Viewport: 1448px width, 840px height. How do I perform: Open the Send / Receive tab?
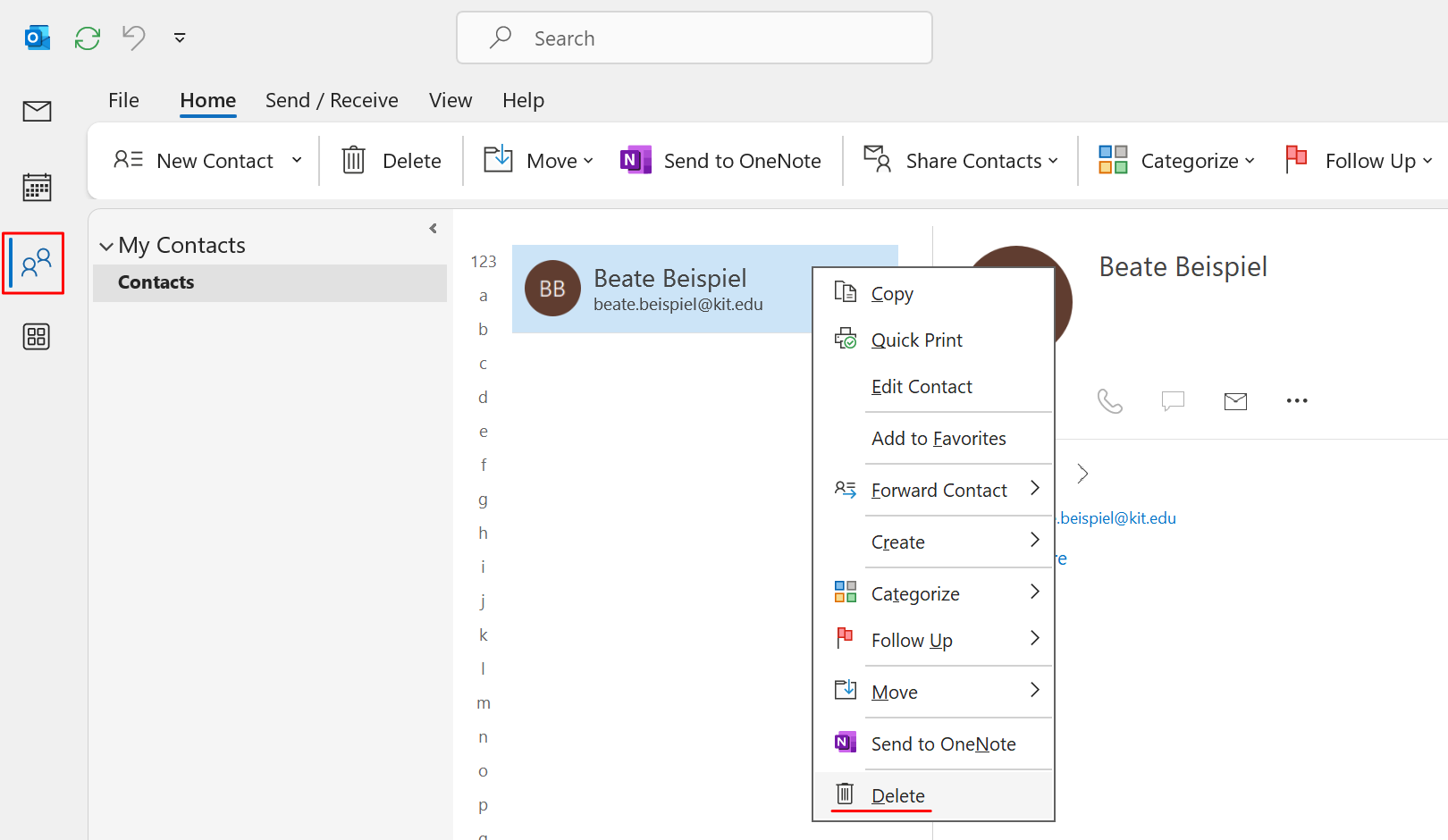[332, 100]
